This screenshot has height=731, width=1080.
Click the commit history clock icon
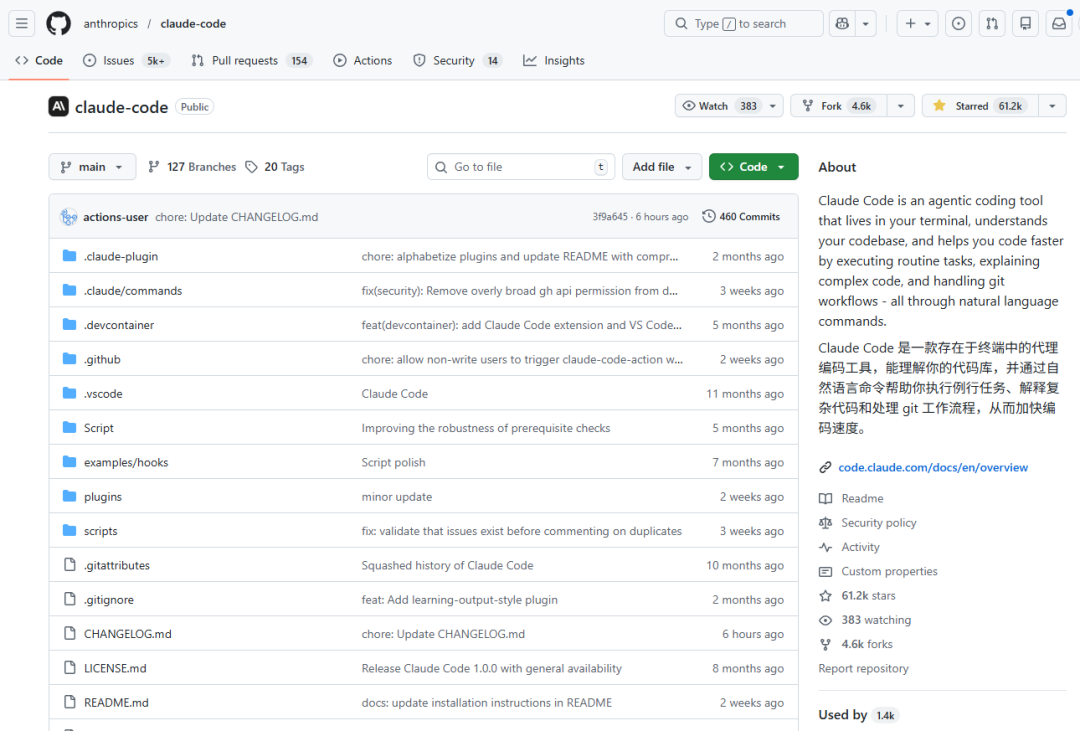709,216
